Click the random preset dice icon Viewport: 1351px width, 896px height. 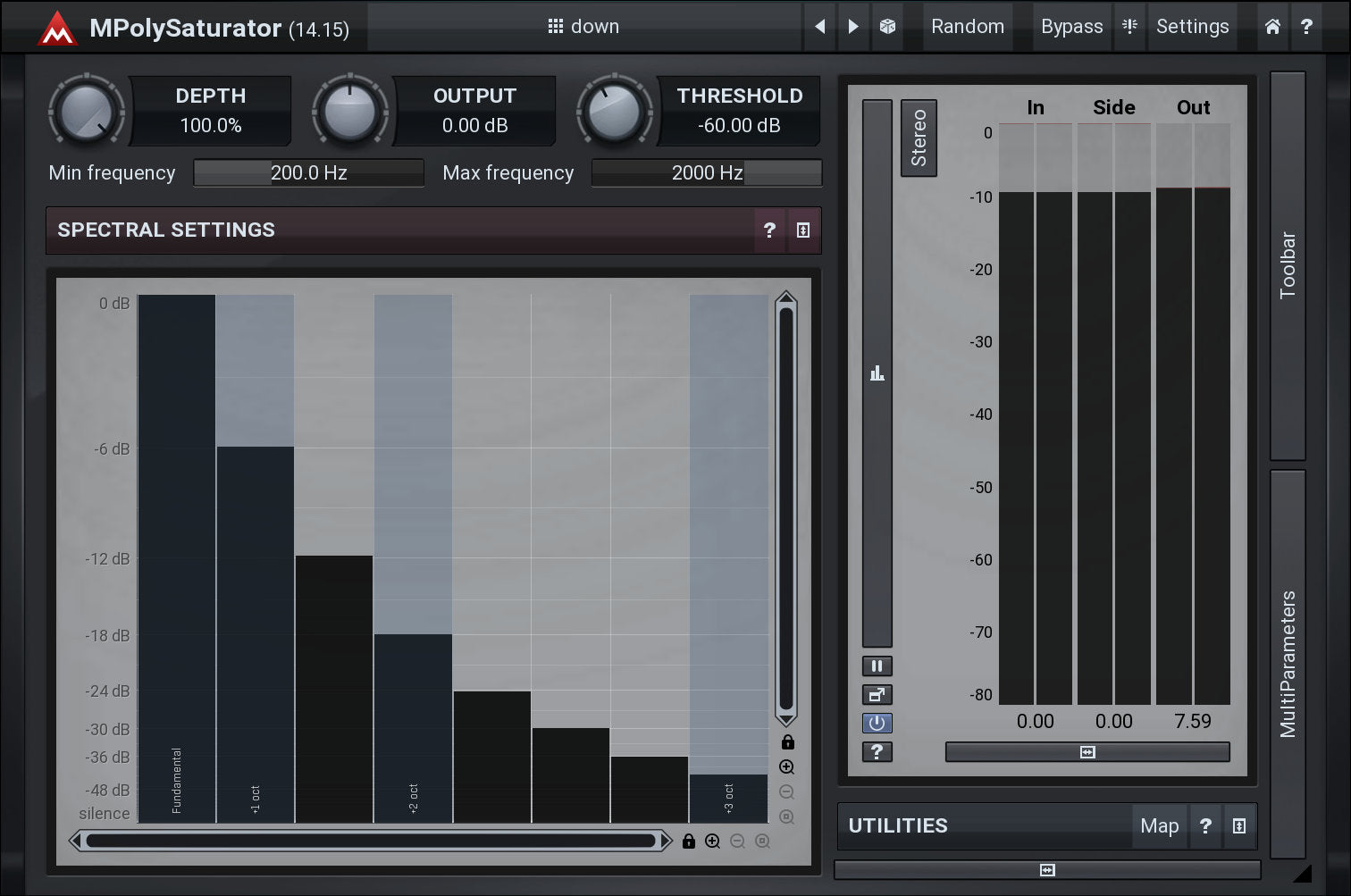tap(887, 27)
